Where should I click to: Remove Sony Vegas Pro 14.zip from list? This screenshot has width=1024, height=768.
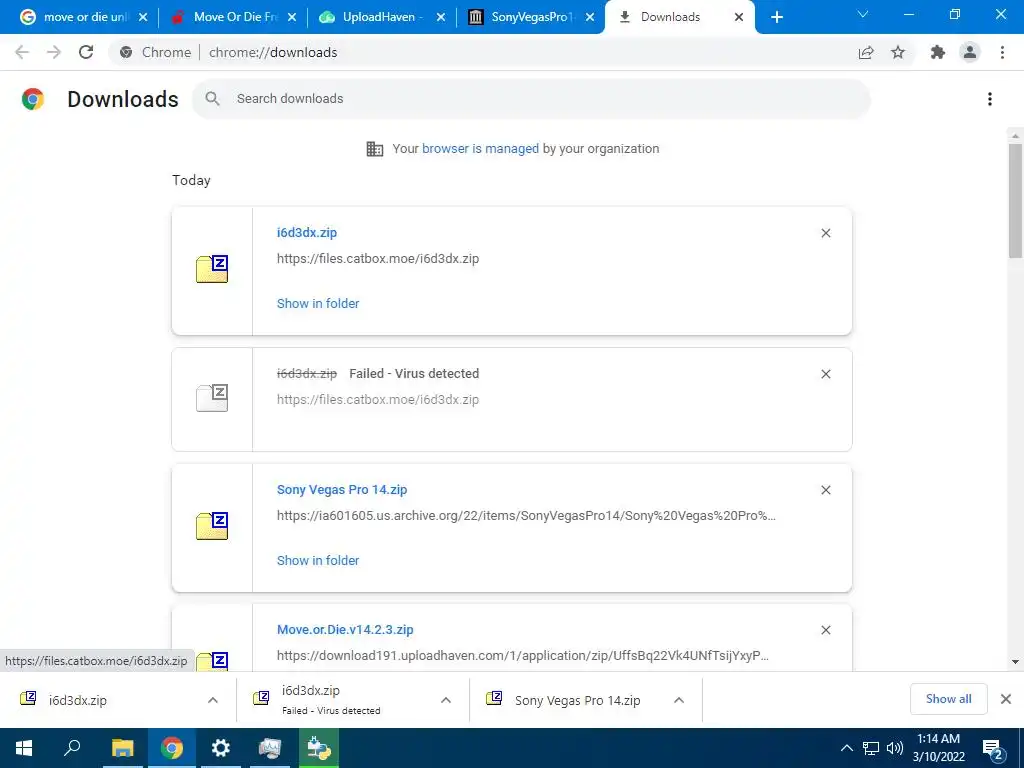826,490
